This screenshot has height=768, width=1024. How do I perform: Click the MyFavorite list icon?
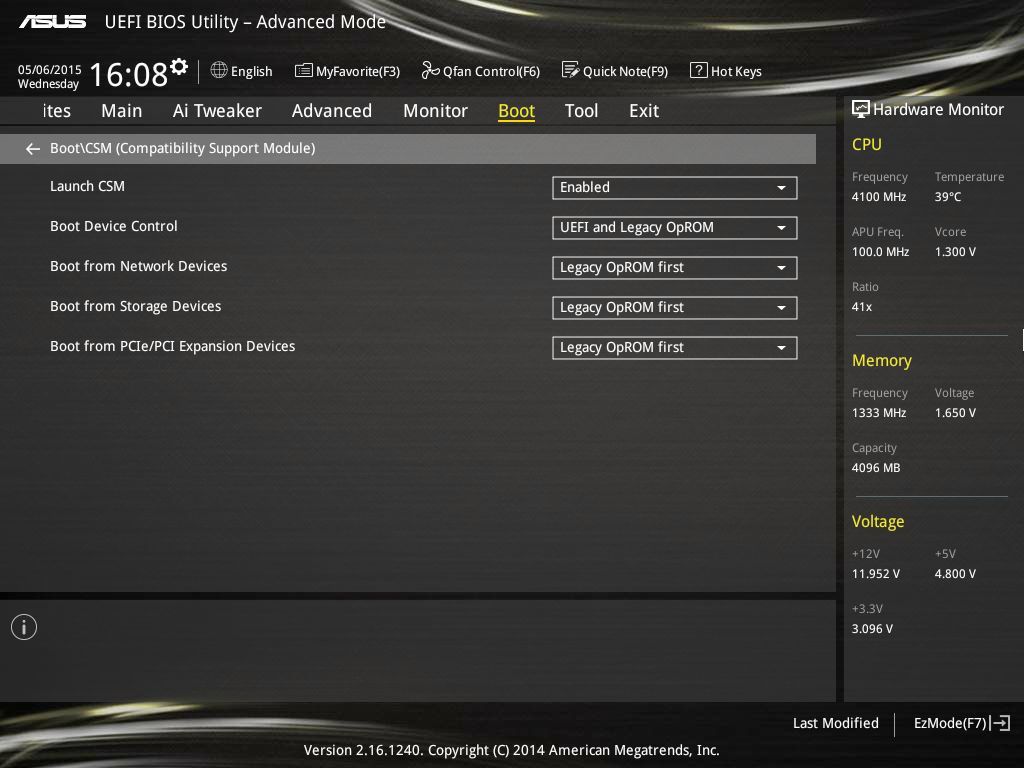click(304, 71)
